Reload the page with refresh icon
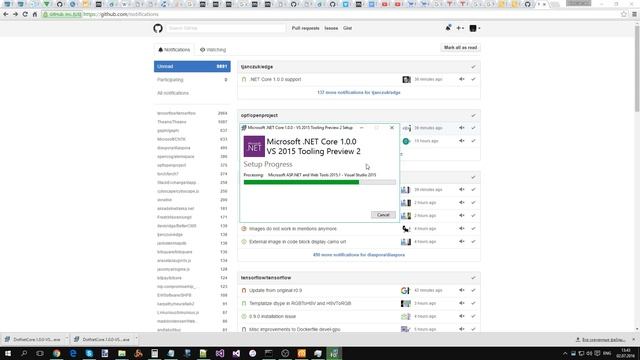This screenshot has width=640, height=360. (x=25, y=14)
